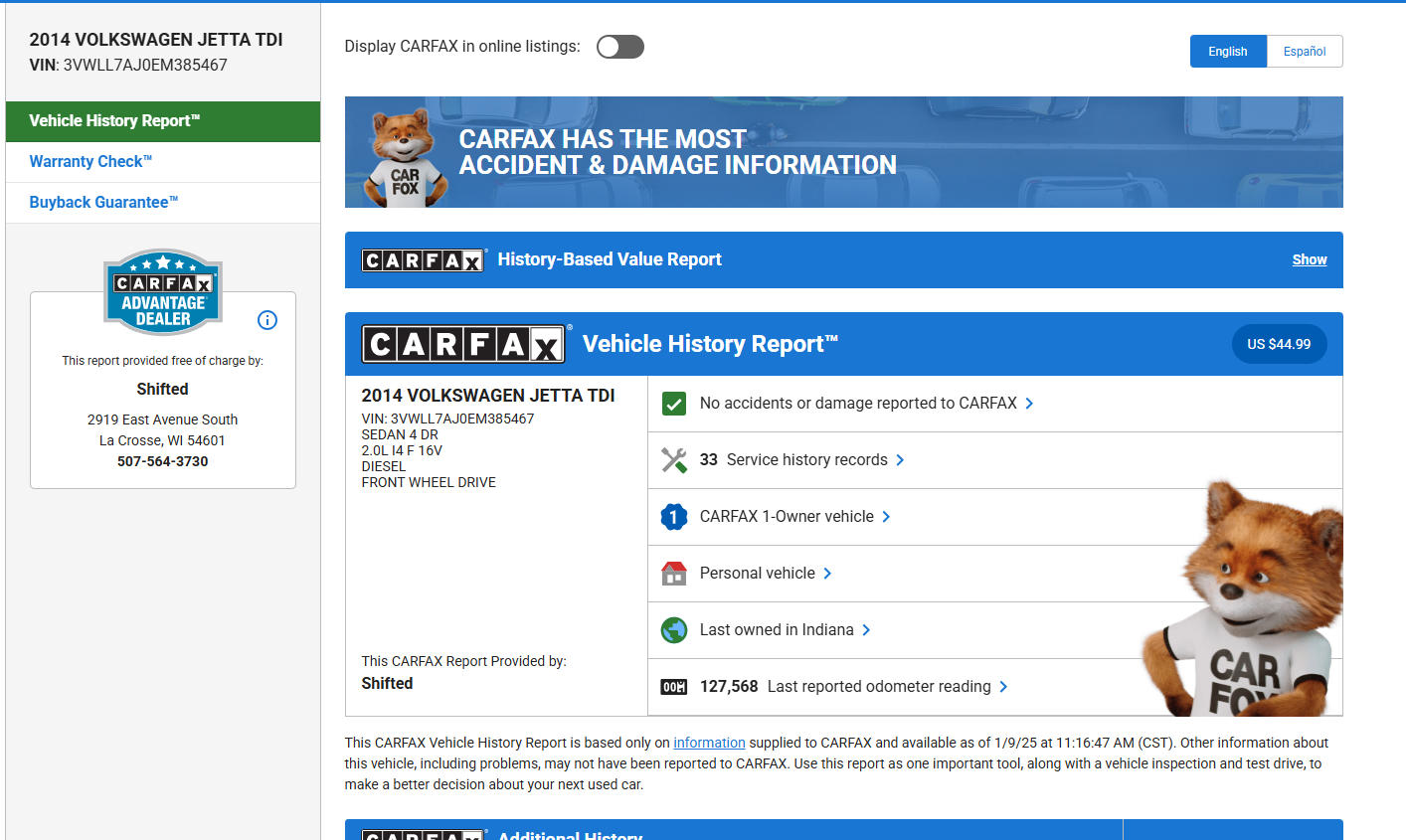Image resolution: width=1406 pixels, height=840 pixels.
Task: Click the CARFAX logo in Value Report bar
Action: coord(423,260)
